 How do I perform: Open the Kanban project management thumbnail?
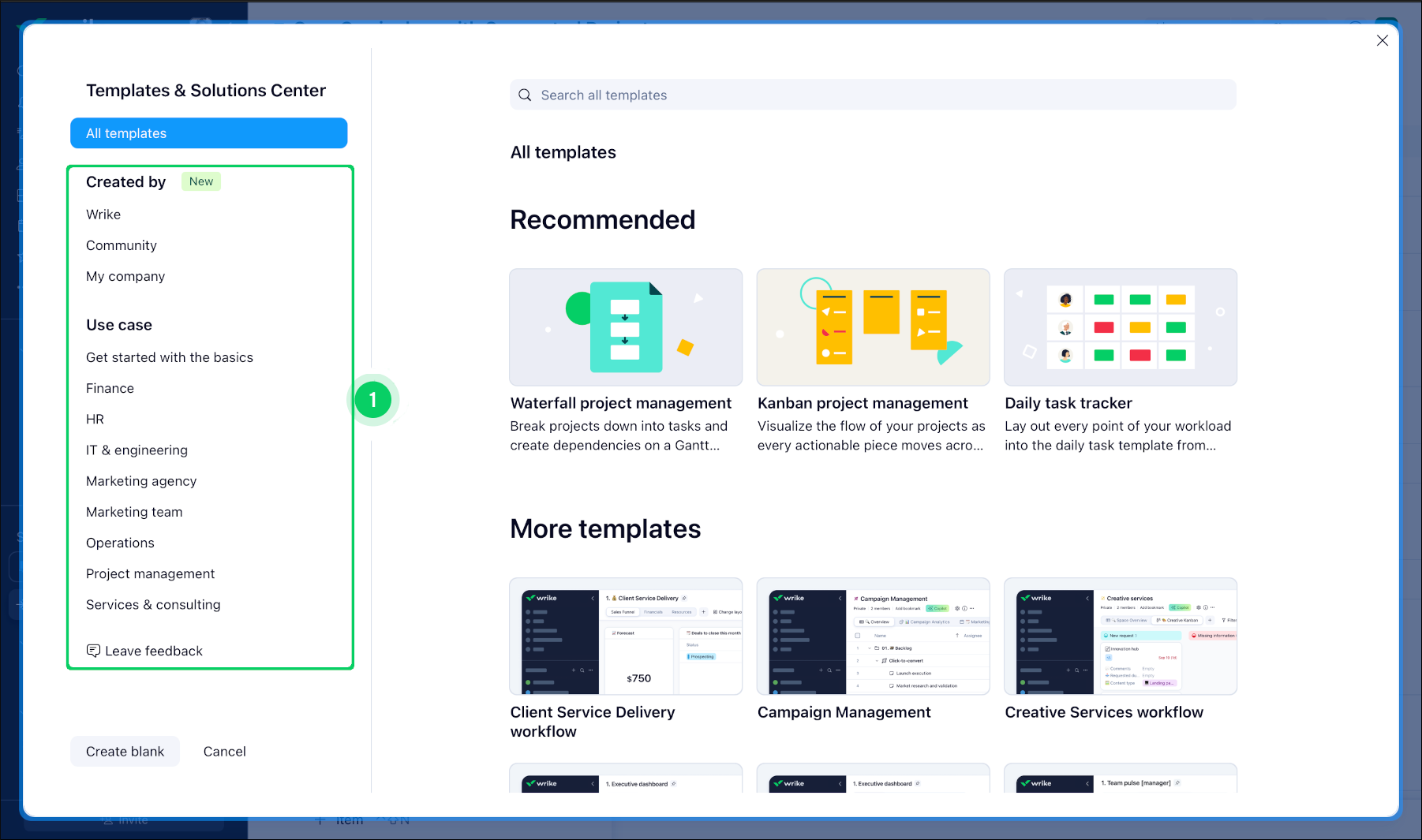tap(873, 327)
